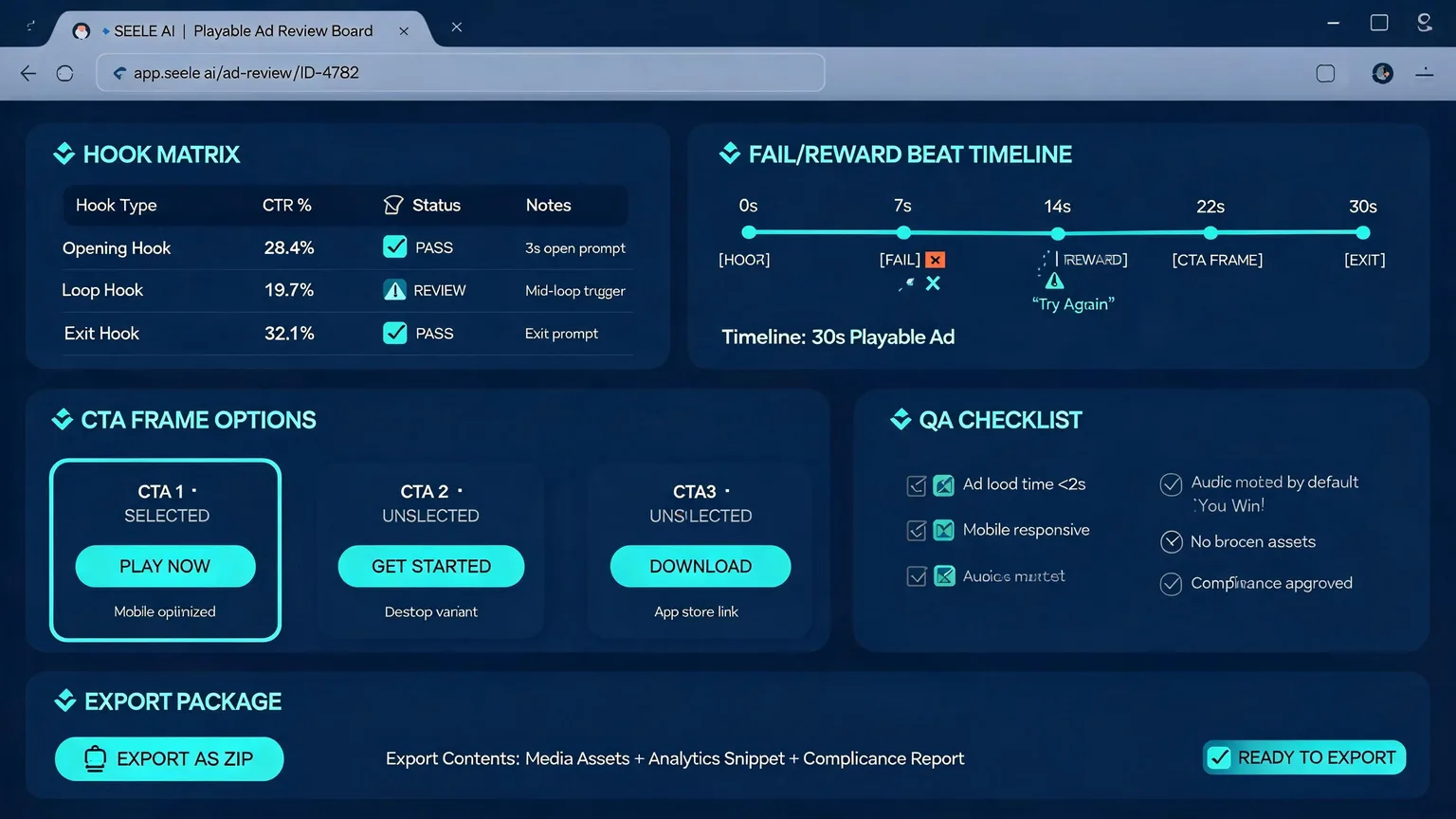Viewport: 1456px width, 819px height.
Task: Close the SEELE AI browser tab
Action: (x=404, y=31)
